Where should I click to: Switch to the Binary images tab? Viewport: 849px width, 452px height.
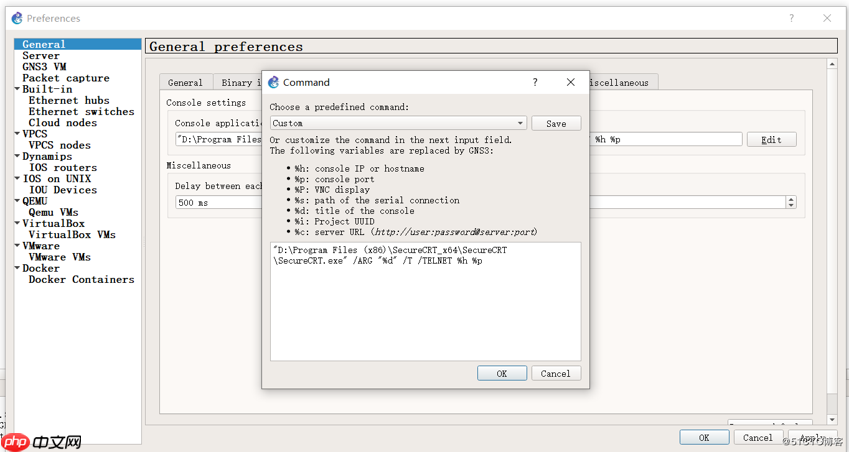point(238,82)
